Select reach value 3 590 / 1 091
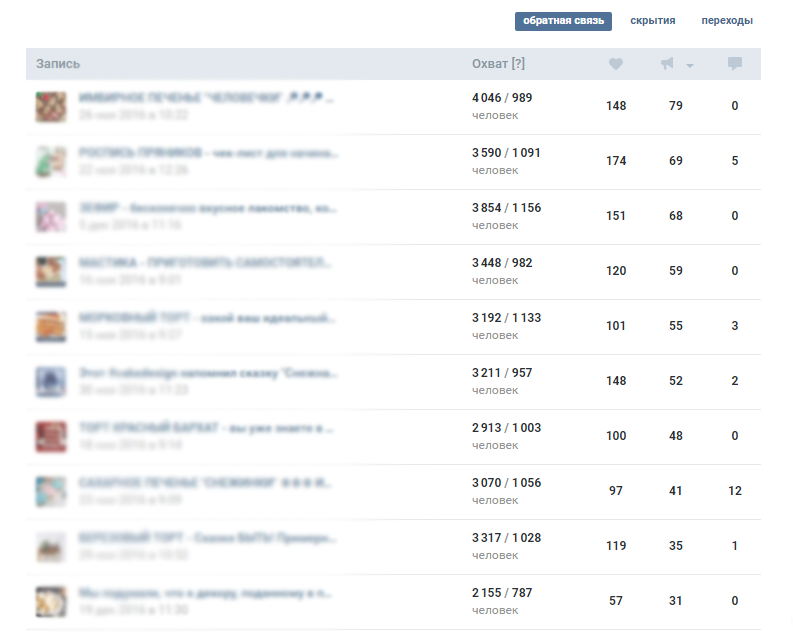 pyautogui.click(x=506, y=153)
